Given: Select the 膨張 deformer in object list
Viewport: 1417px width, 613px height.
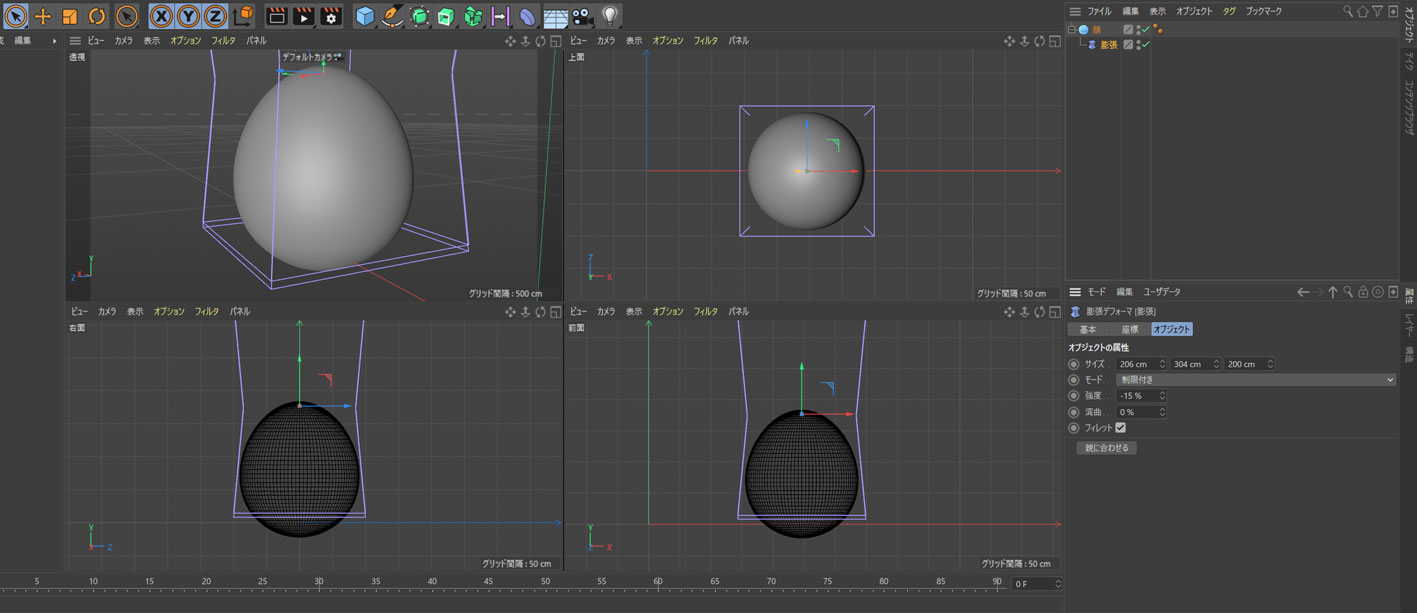Looking at the screenshot, I should [1108, 45].
